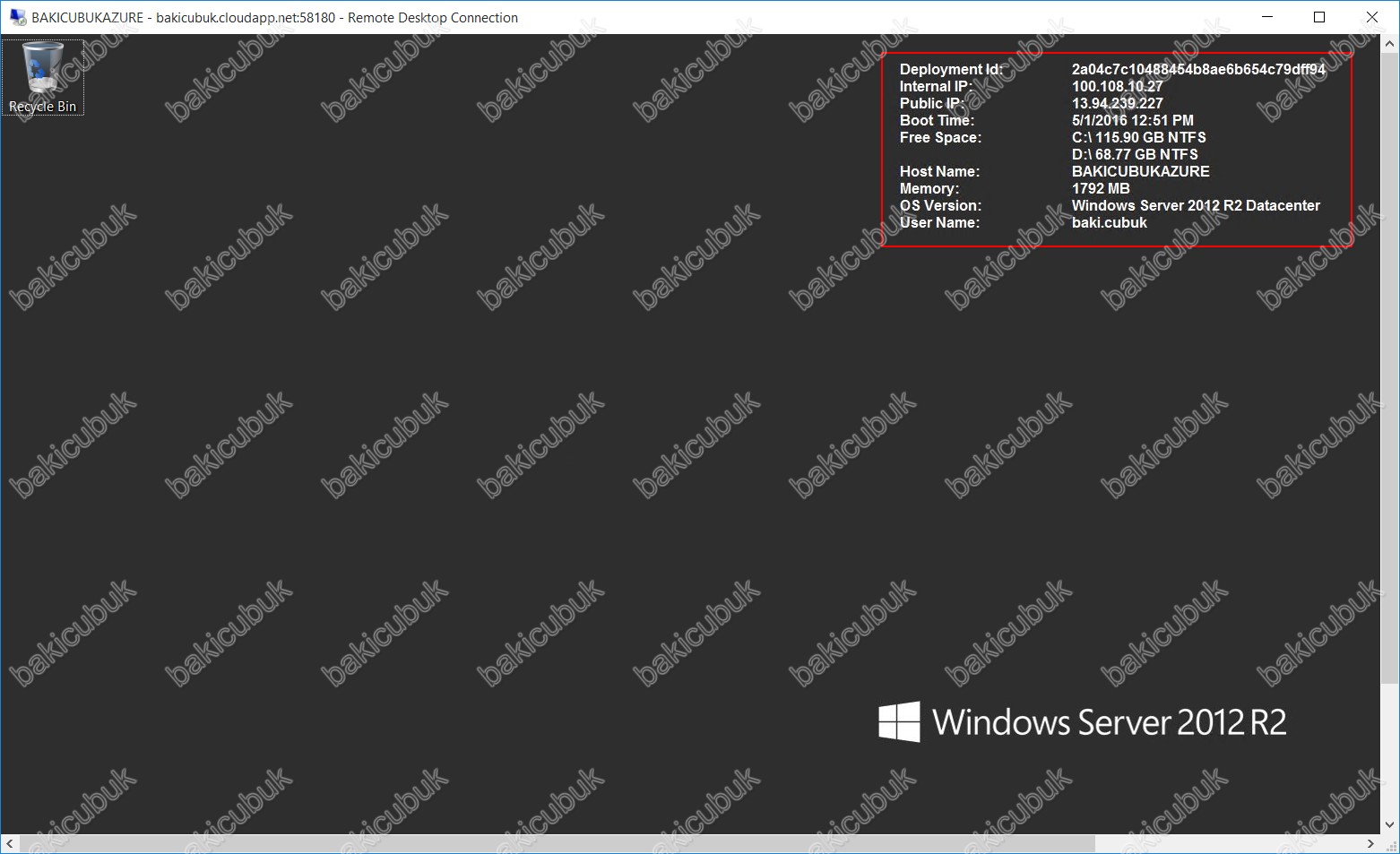The height and width of the screenshot is (854, 1400).
Task: Click the Boot Time value 5/1/2016 12:51 PM
Action: coord(1133,120)
